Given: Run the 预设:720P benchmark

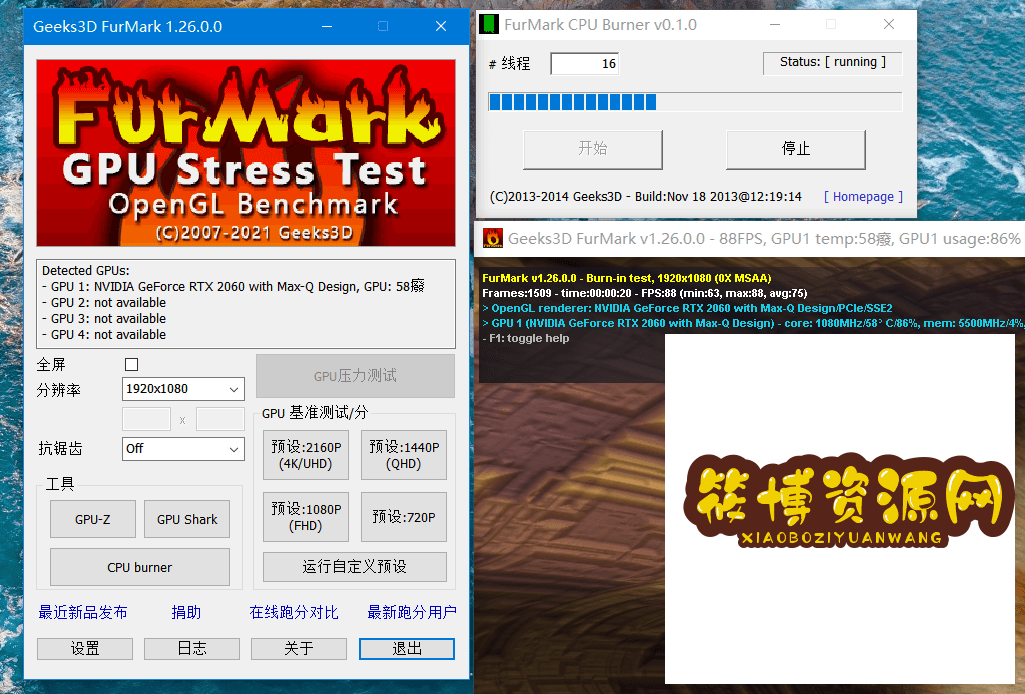Looking at the screenshot, I should (404, 517).
